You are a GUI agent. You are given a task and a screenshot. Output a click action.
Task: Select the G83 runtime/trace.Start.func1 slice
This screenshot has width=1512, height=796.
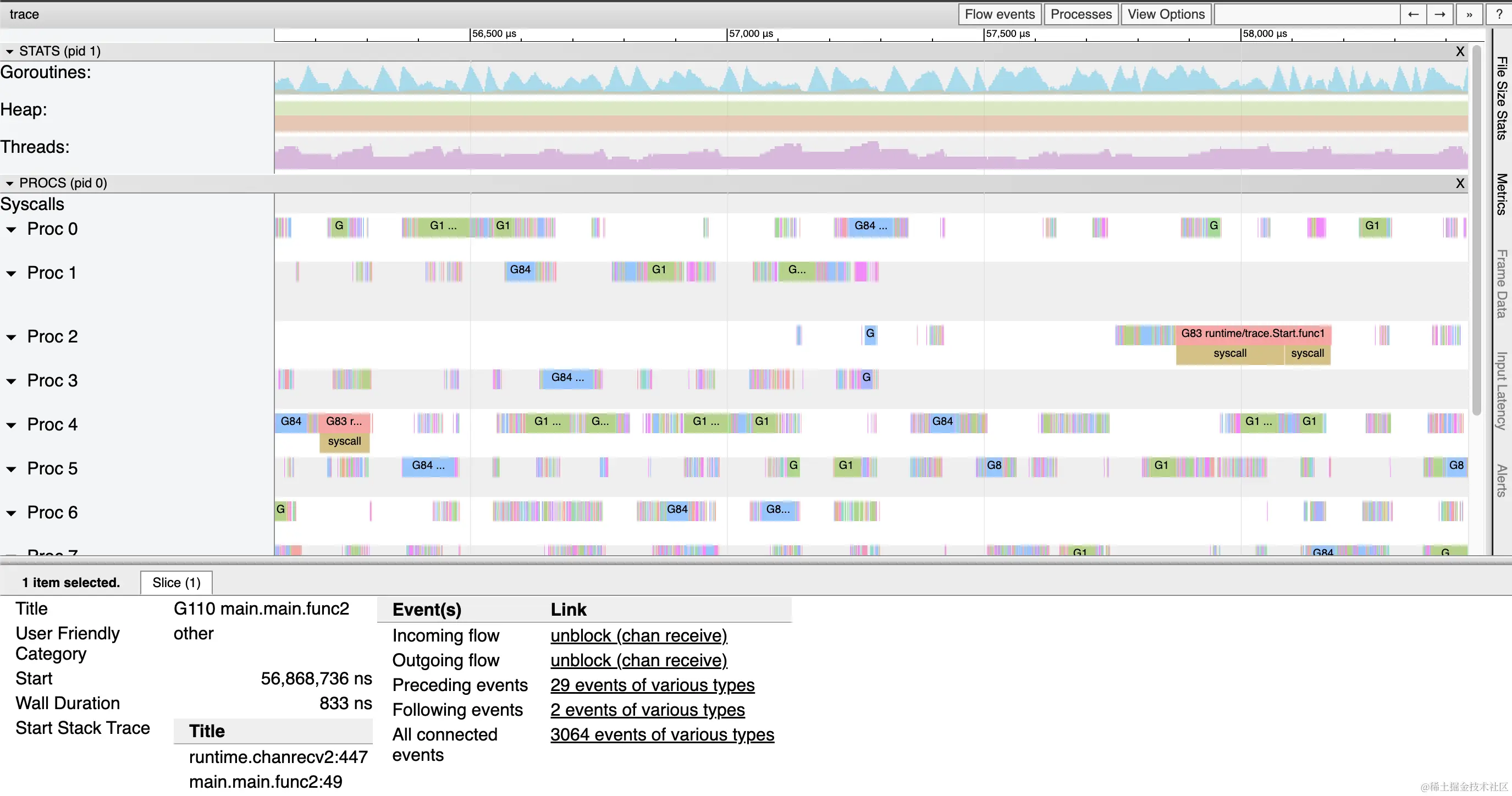click(1252, 334)
